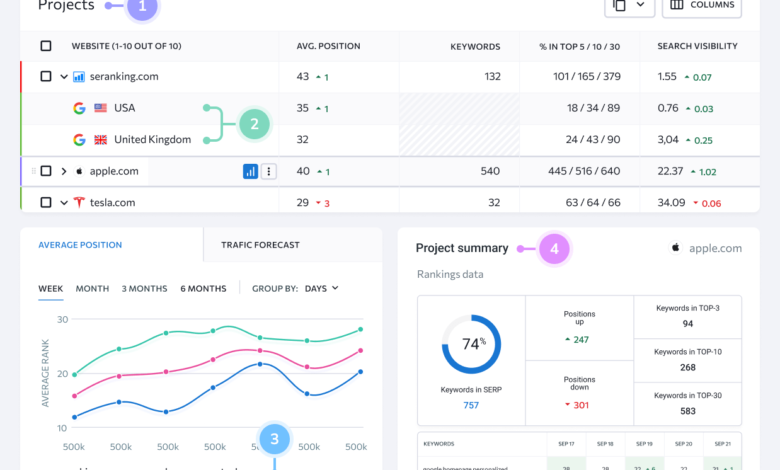Grab the apple.com row drag handle
780x470 pixels.
(33, 171)
